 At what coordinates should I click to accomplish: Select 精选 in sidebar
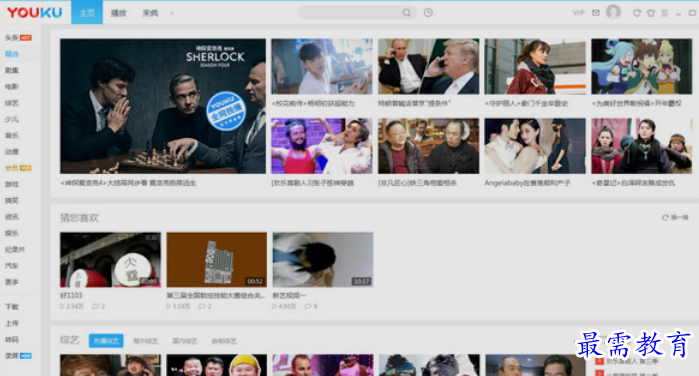pos(12,54)
